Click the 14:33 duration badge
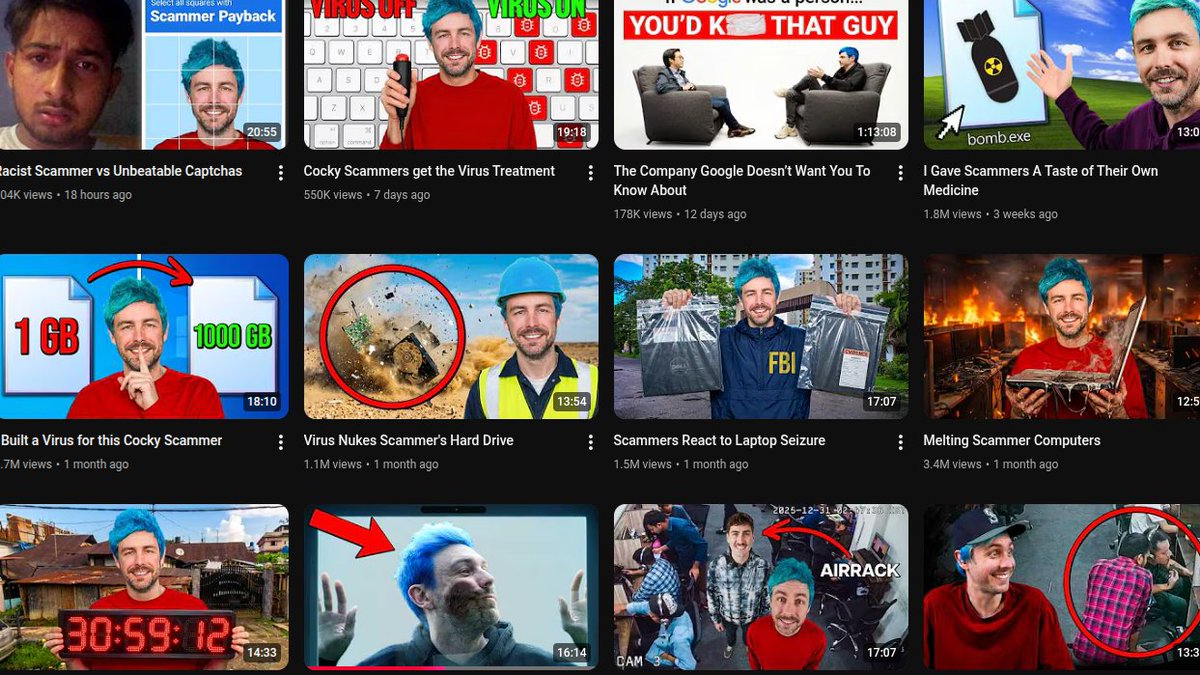The image size is (1200, 675). click(262, 652)
